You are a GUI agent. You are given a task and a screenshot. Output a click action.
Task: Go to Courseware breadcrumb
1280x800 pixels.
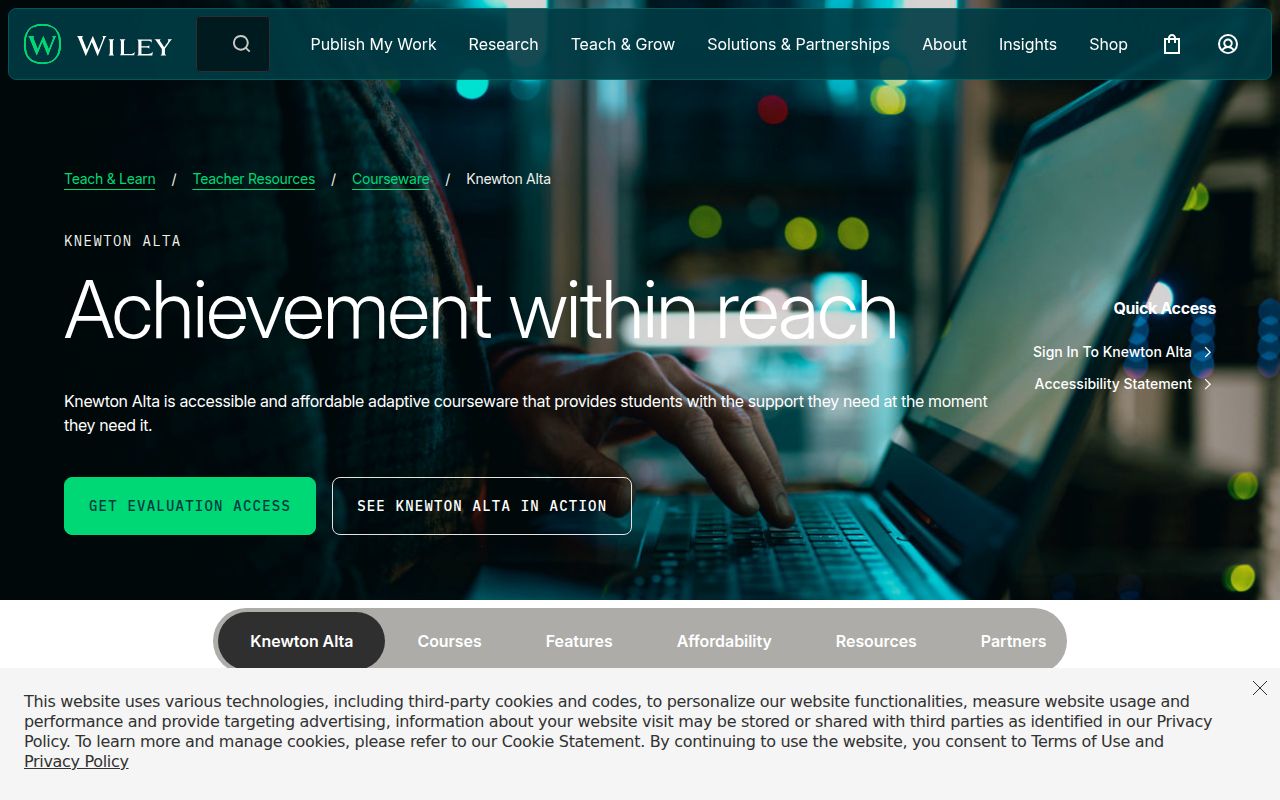391,179
